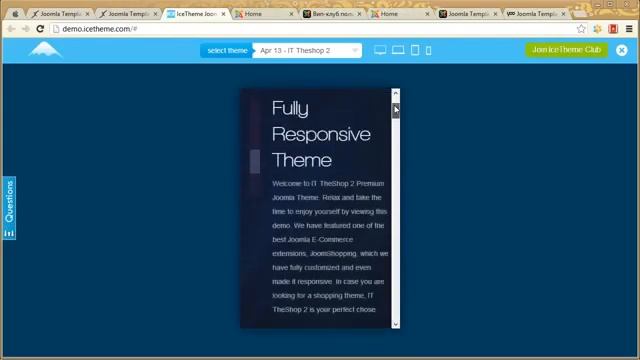Switch to laptop preview size icon
This screenshot has width=640, height=360.
click(398, 50)
